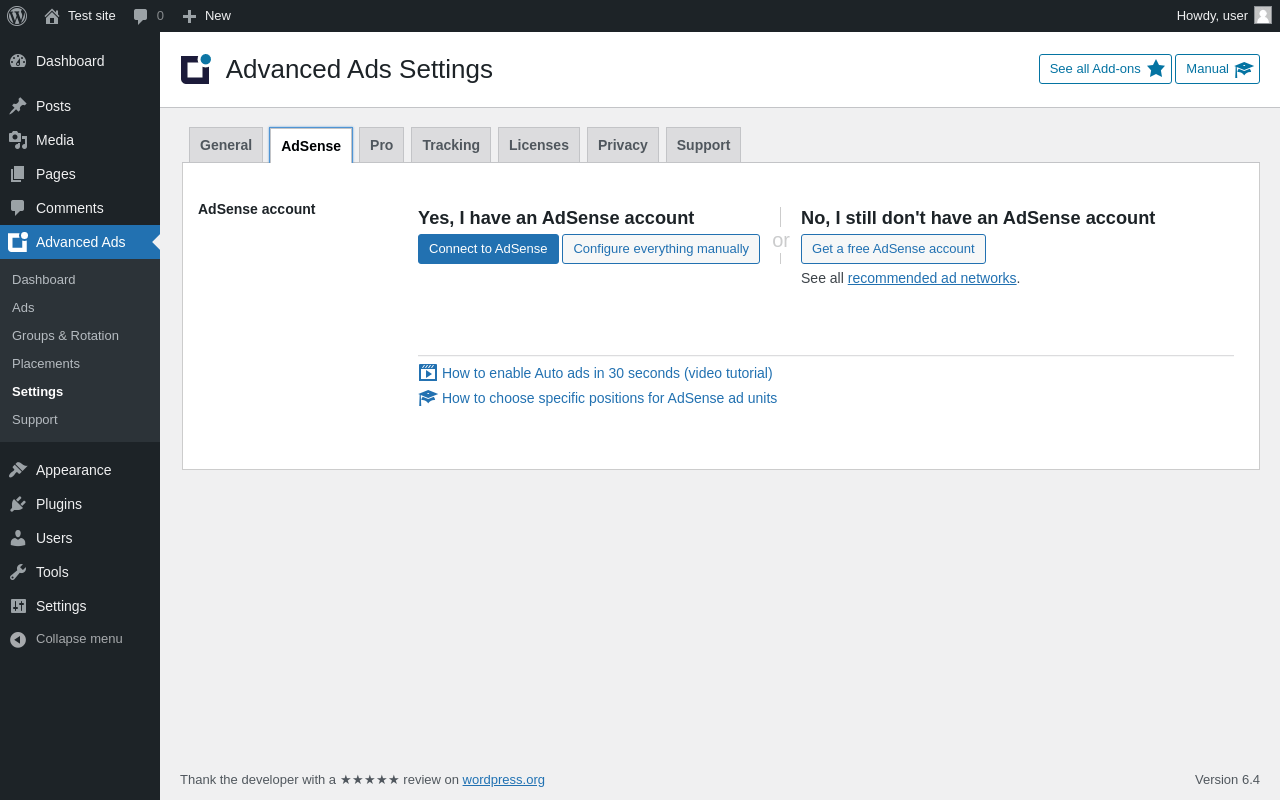Click the plus icon next to New

tap(189, 16)
